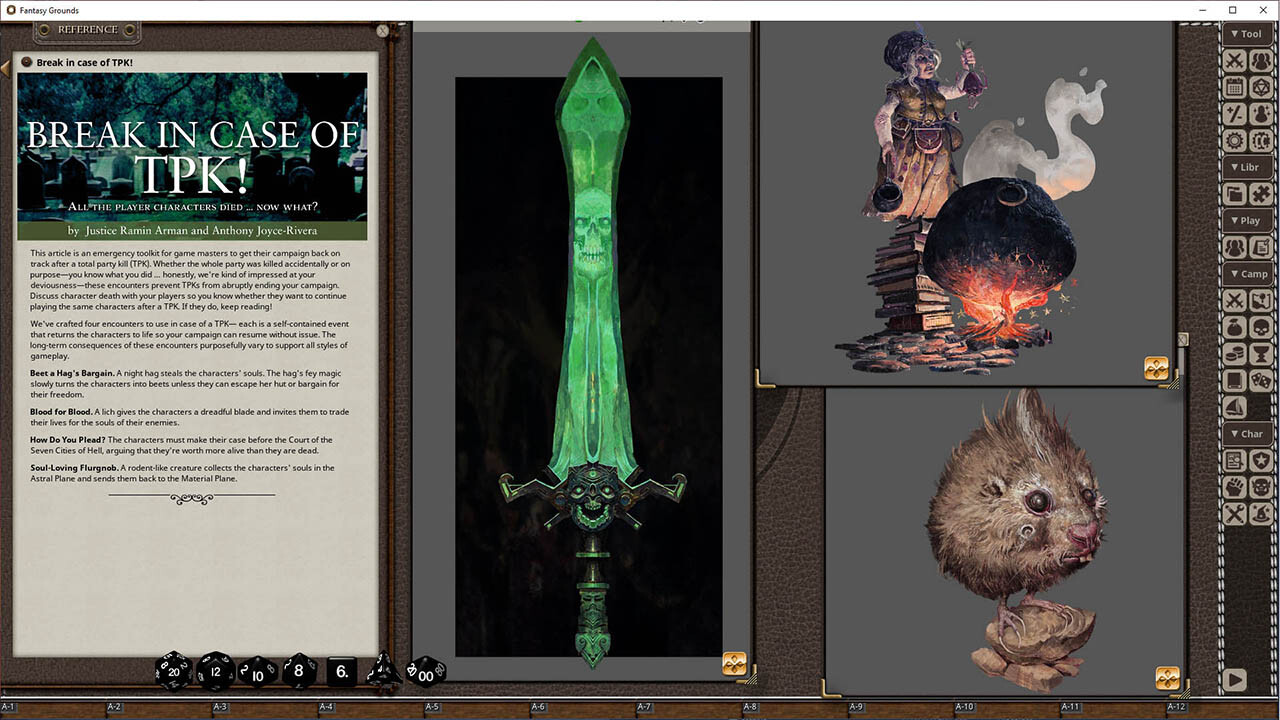This screenshot has width=1280, height=720.
Task: Open the calendar tool in the sidebar
Action: (1234, 87)
